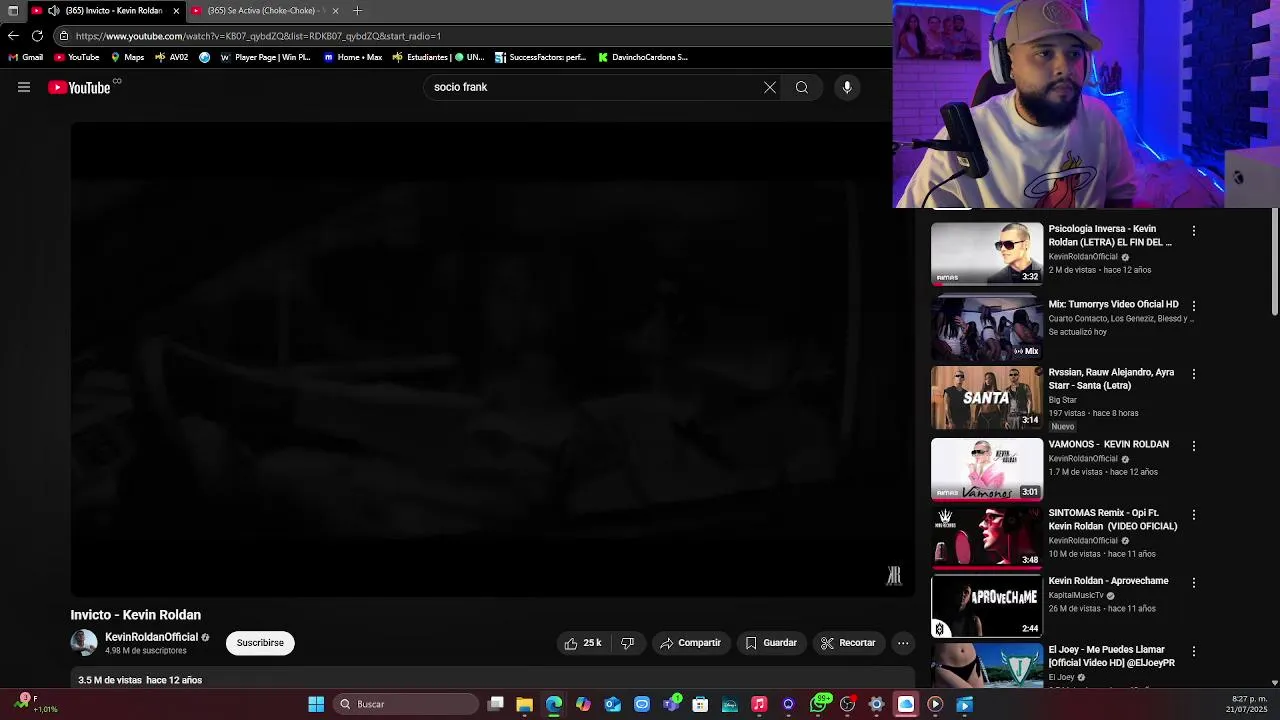Open the Home • Max bookmark

coord(353,57)
